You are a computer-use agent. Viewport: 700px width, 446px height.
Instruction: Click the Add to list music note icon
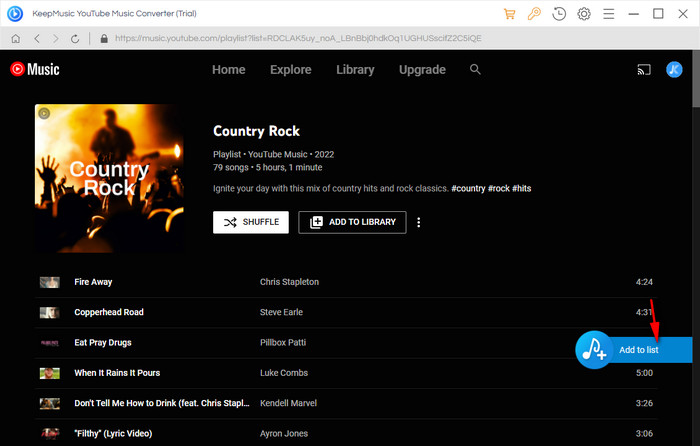(x=594, y=350)
